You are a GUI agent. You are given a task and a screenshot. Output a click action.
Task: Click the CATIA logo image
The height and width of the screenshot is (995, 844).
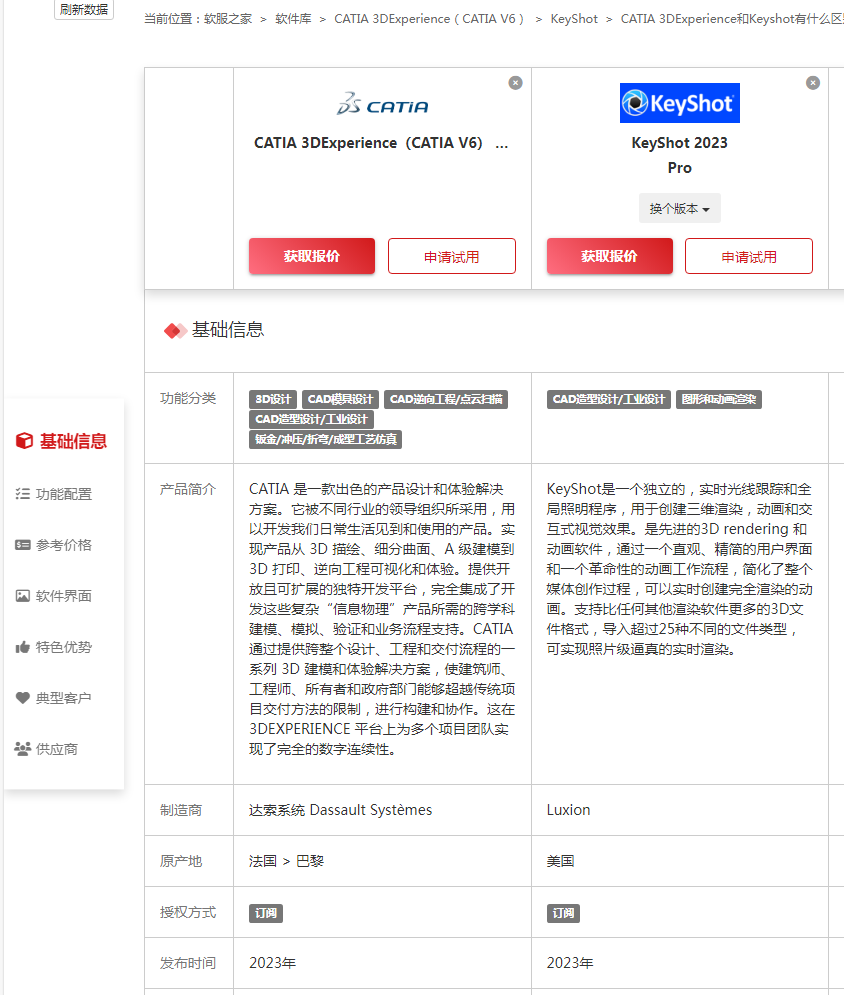(383, 103)
